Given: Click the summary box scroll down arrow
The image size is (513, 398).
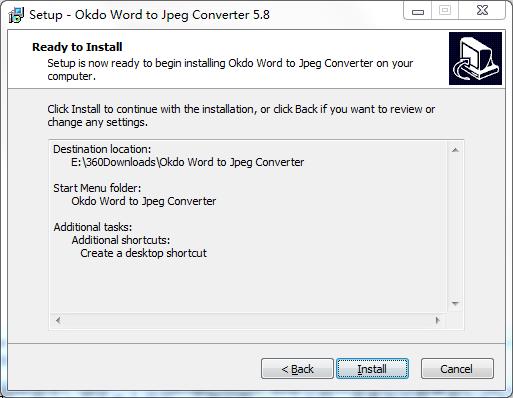Looking at the screenshot, I should pyautogui.click(x=455, y=303).
